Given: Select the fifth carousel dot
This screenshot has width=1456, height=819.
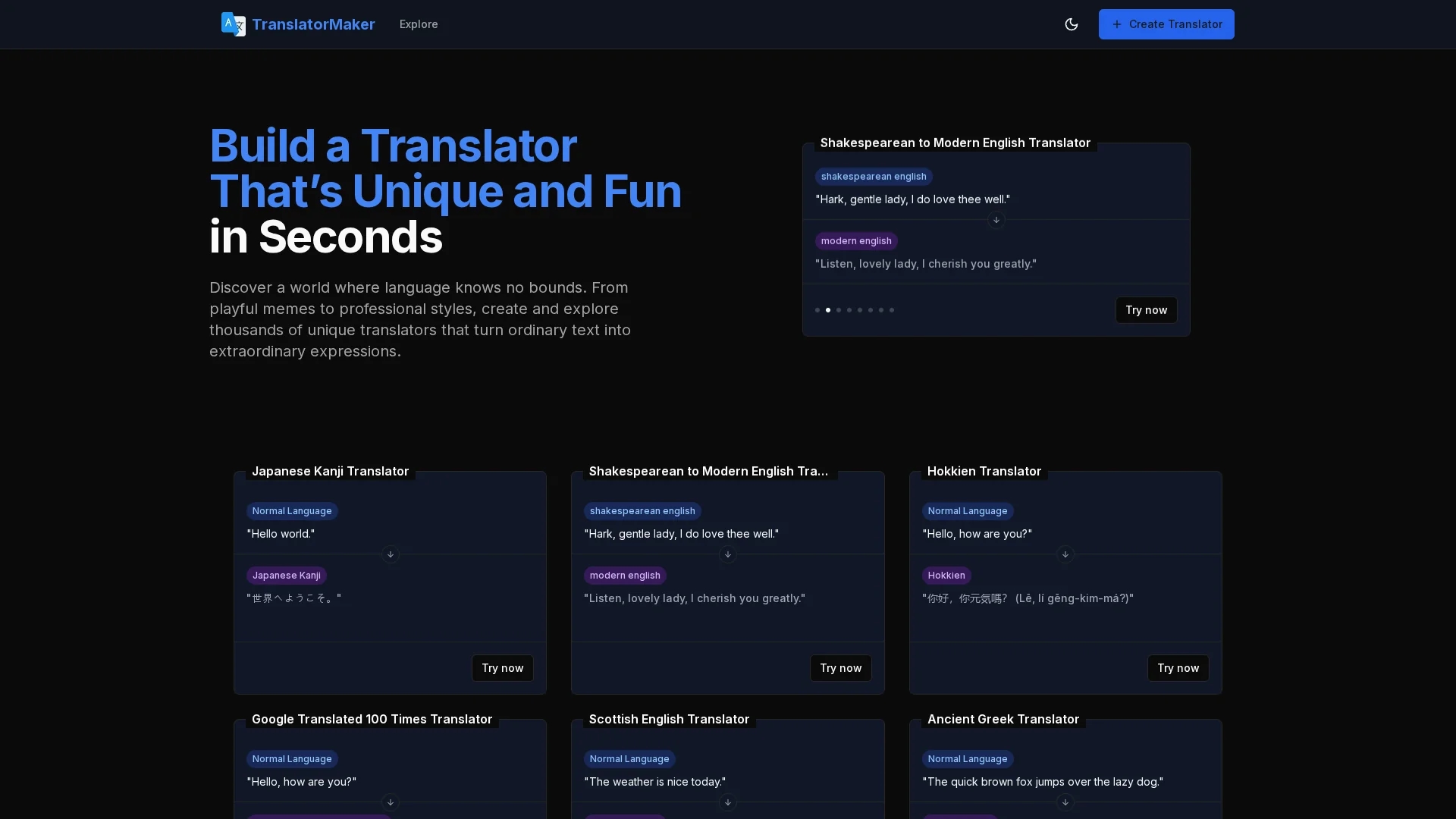Looking at the screenshot, I should [860, 310].
